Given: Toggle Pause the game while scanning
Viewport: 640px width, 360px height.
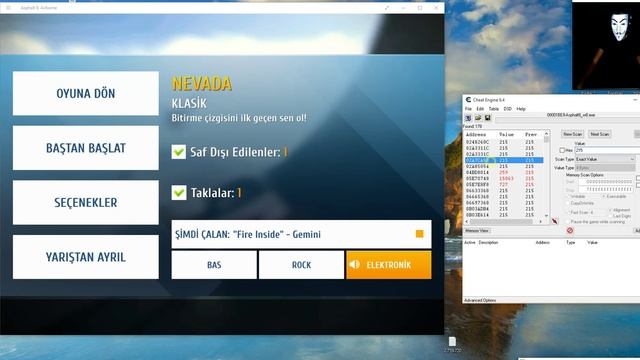Looking at the screenshot, I should pyautogui.click(x=568, y=222).
